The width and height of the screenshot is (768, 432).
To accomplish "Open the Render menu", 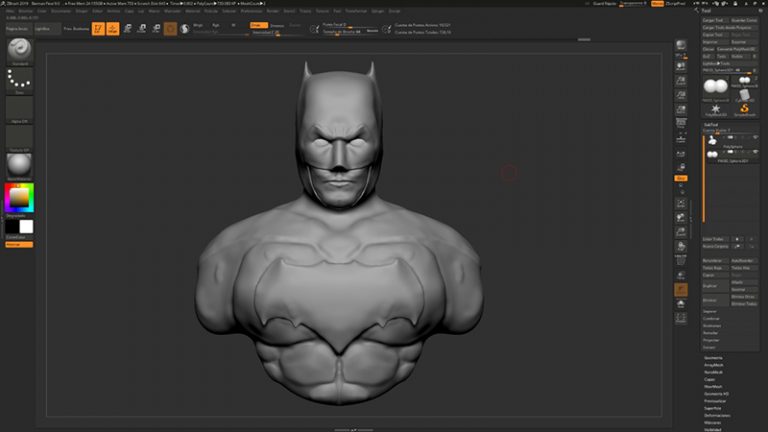I will click(x=273, y=11).
